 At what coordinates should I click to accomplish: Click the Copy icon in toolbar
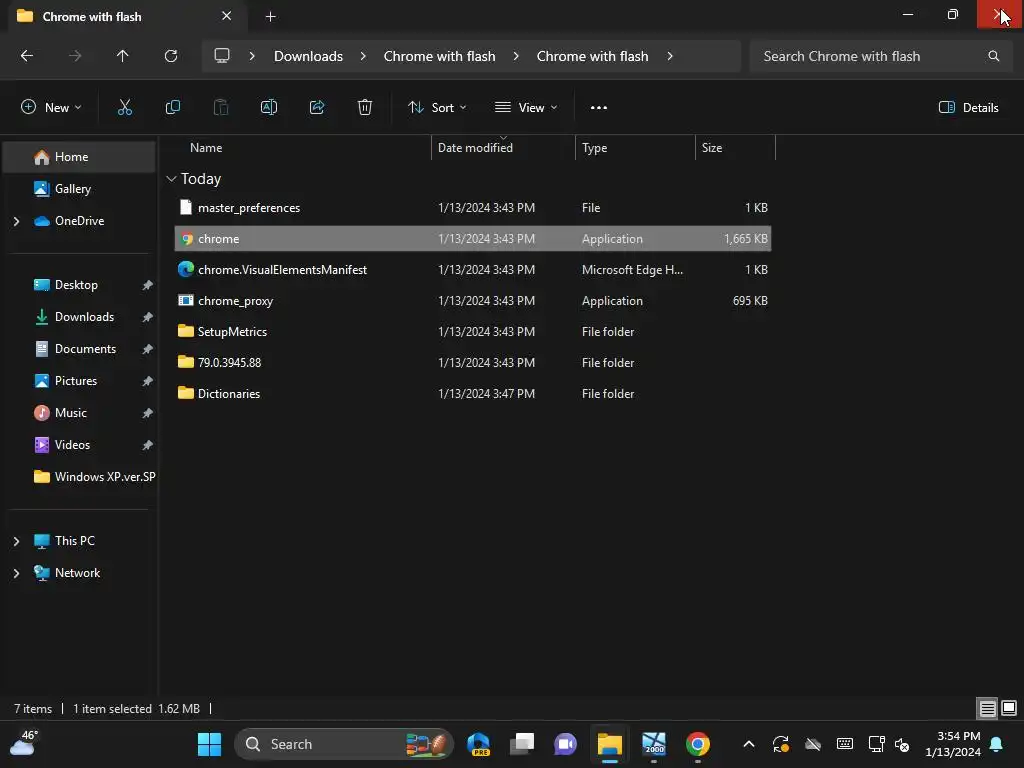172,107
